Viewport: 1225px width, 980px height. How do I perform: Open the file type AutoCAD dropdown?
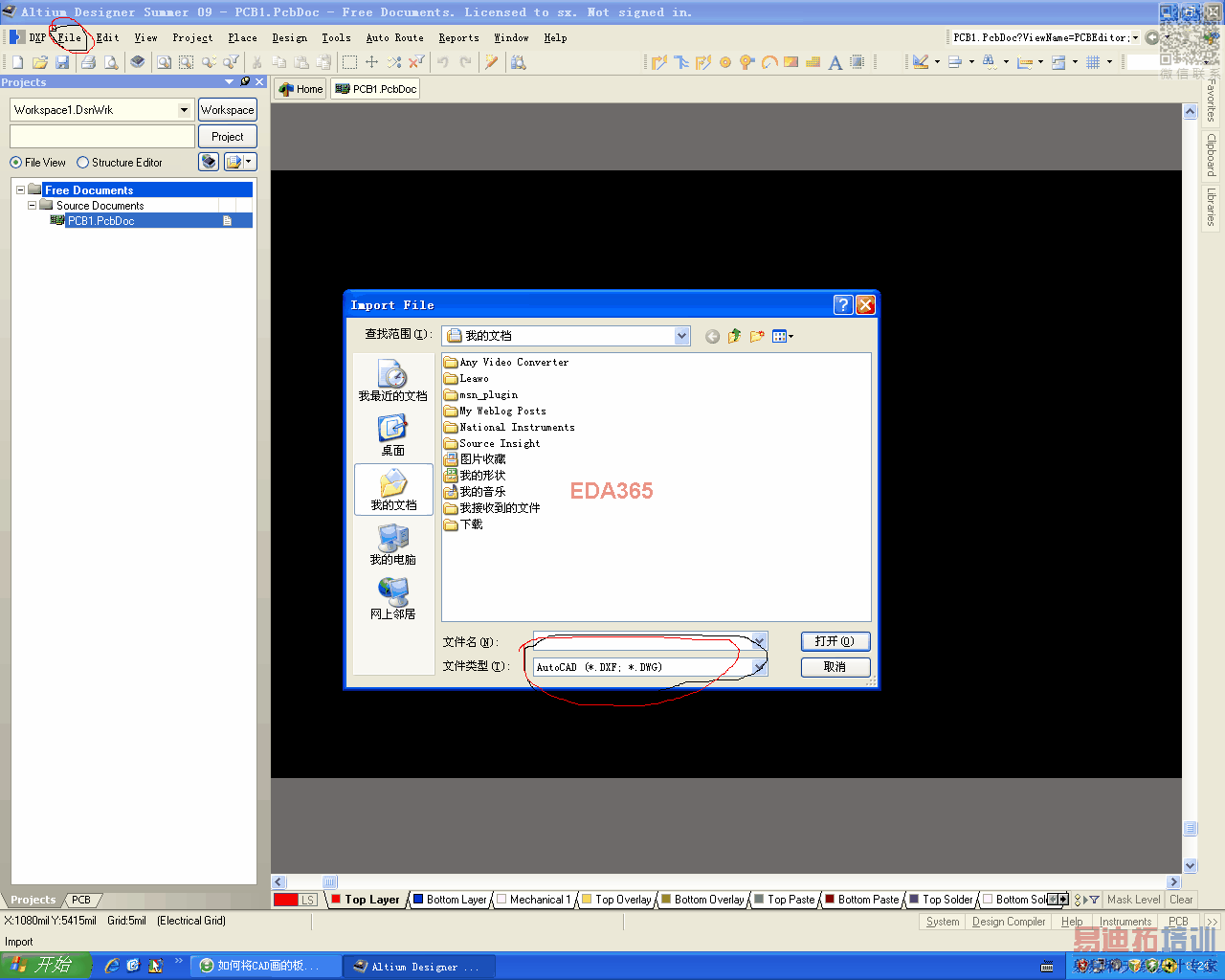click(x=759, y=667)
